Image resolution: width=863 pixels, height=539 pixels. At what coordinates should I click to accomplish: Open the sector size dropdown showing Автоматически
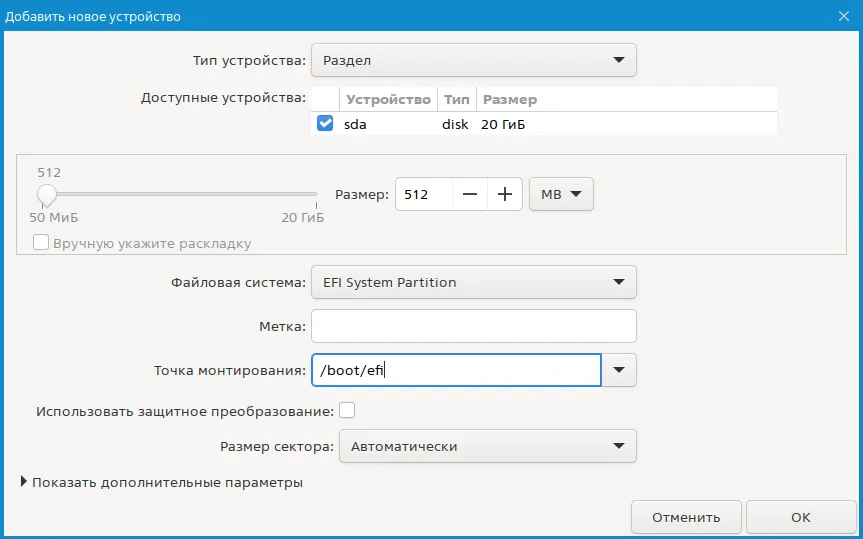[x=488, y=446]
